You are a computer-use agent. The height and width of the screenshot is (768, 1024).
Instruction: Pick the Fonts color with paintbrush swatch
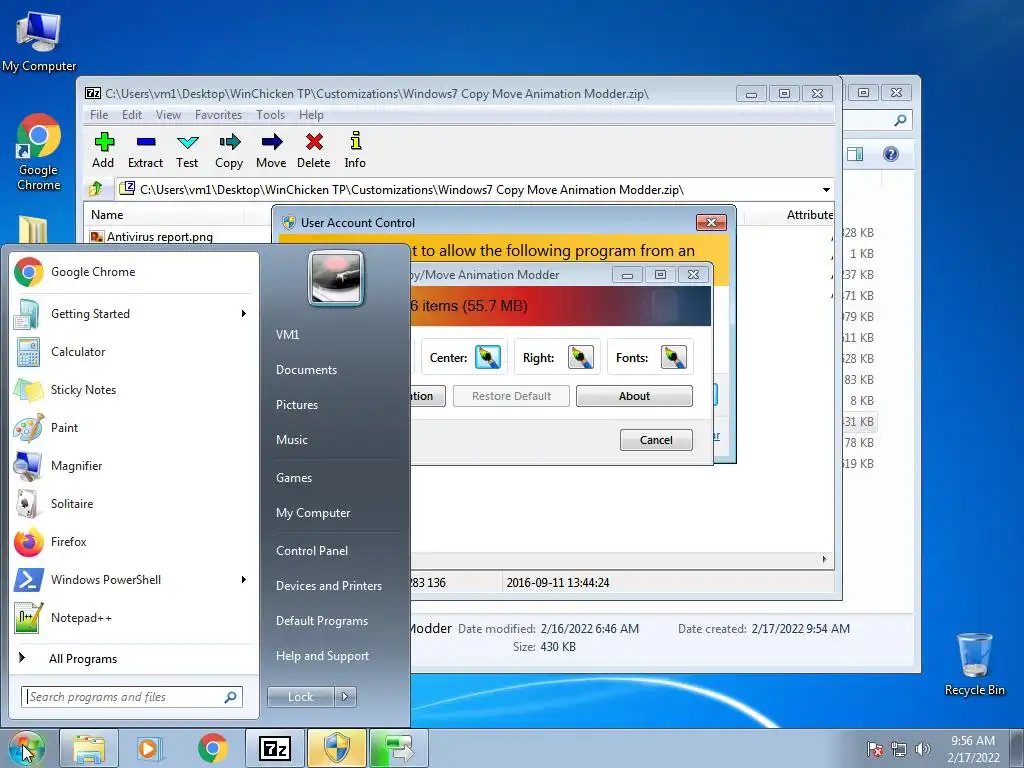674,357
